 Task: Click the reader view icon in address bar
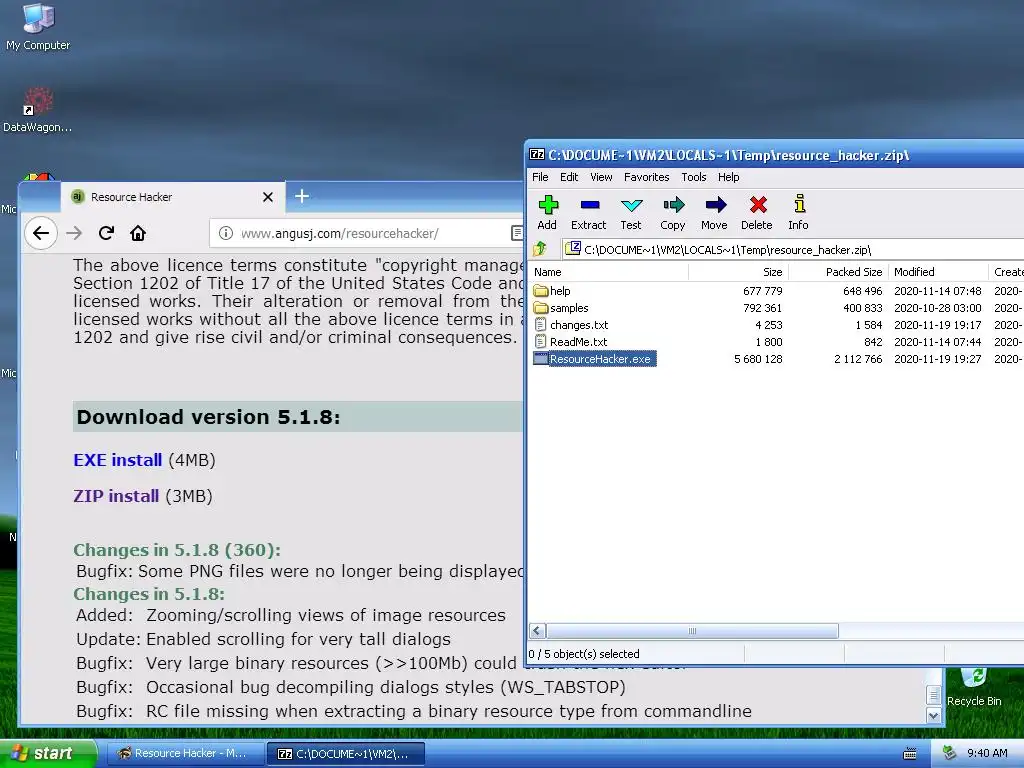coord(517,233)
